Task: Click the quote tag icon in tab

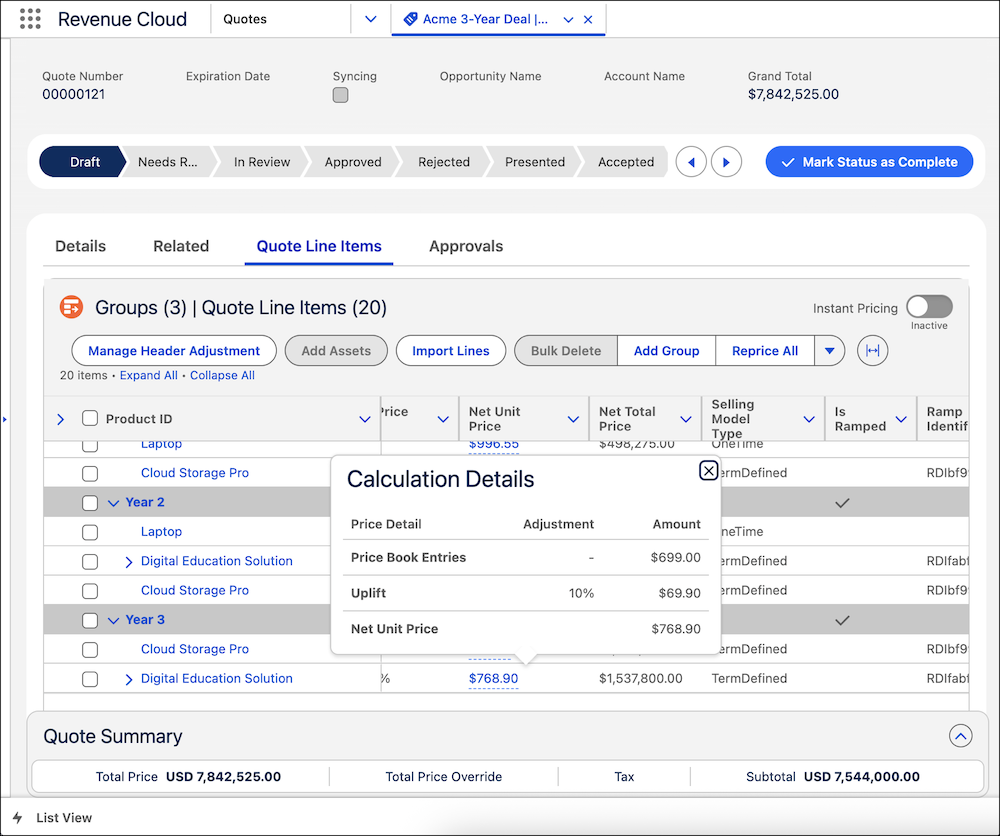Action: pyautogui.click(x=411, y=19)
